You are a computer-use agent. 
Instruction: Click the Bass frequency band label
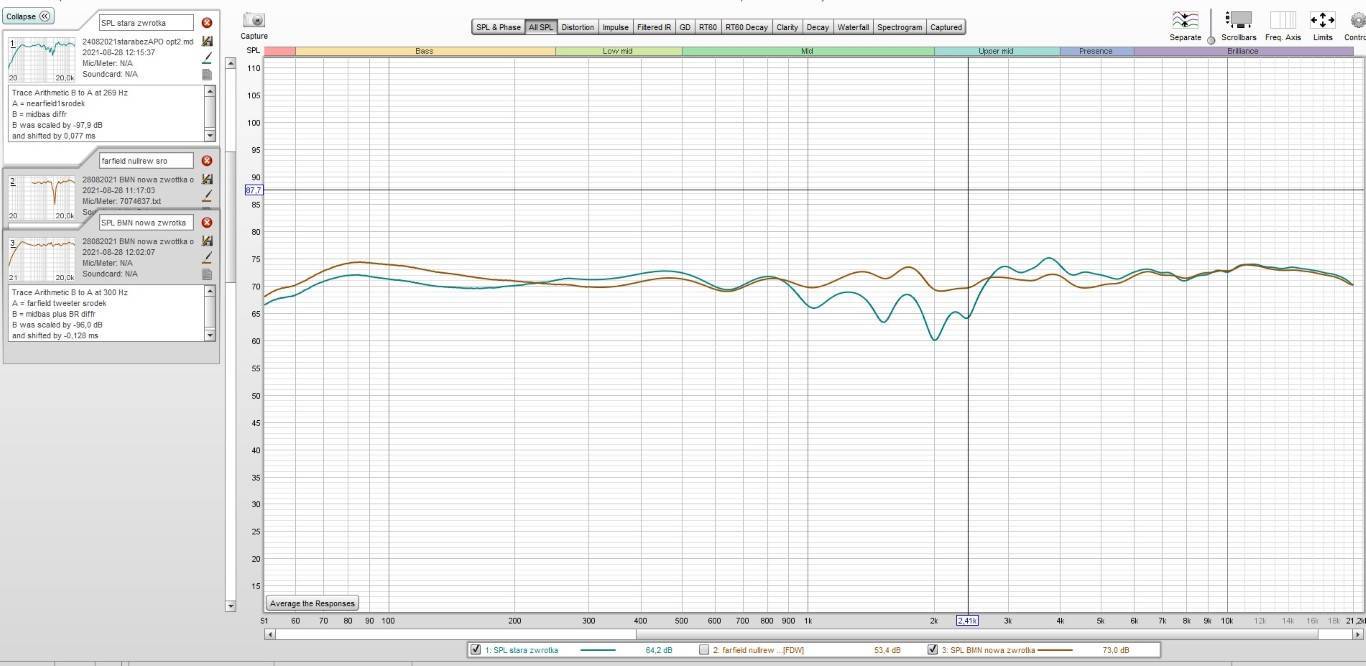pyautogui.click(x=425, y=51)
